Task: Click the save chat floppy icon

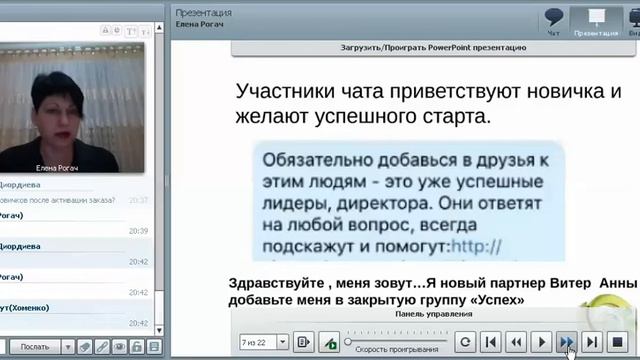Action: [154, 347]
